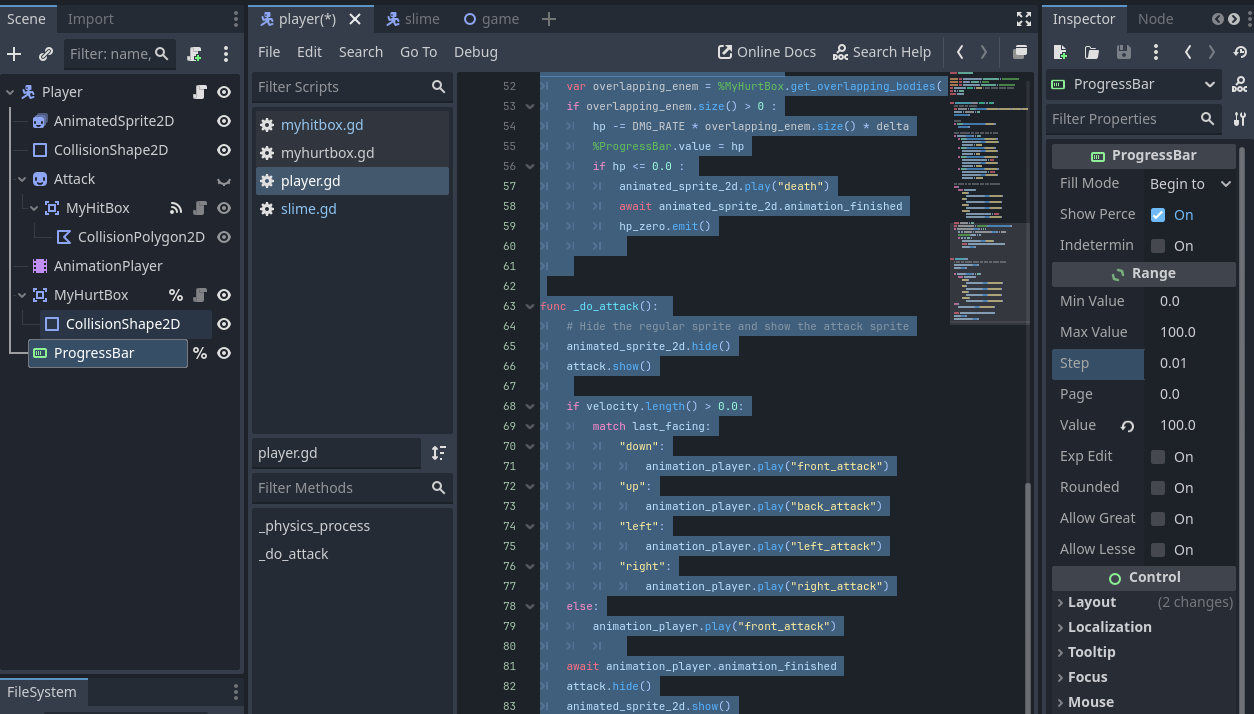Toggle alphabetical sorting of methods list
Viewport: 1254px width, 714px height.
(x=438, y=453)
